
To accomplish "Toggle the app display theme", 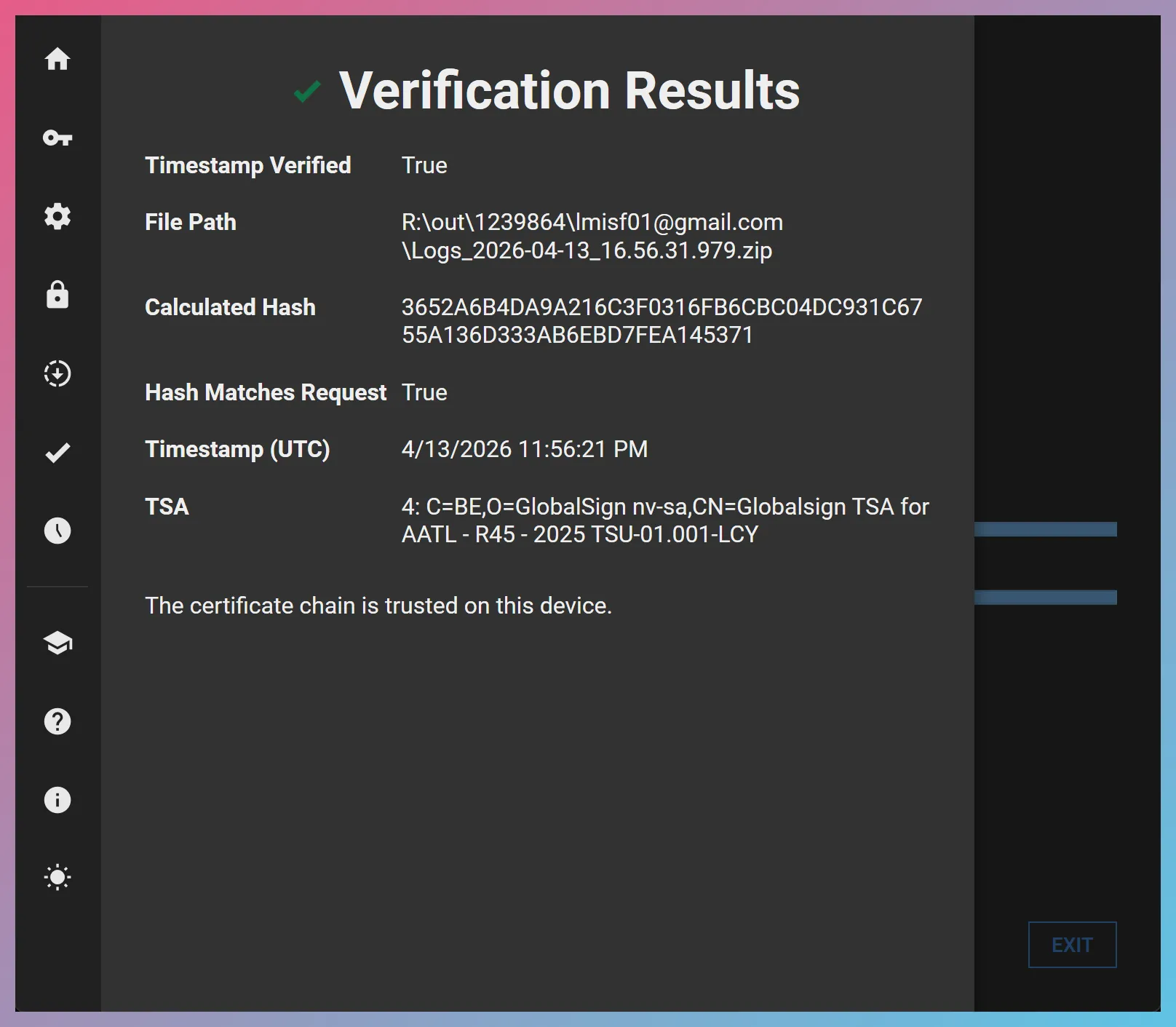I will point(57,877).
